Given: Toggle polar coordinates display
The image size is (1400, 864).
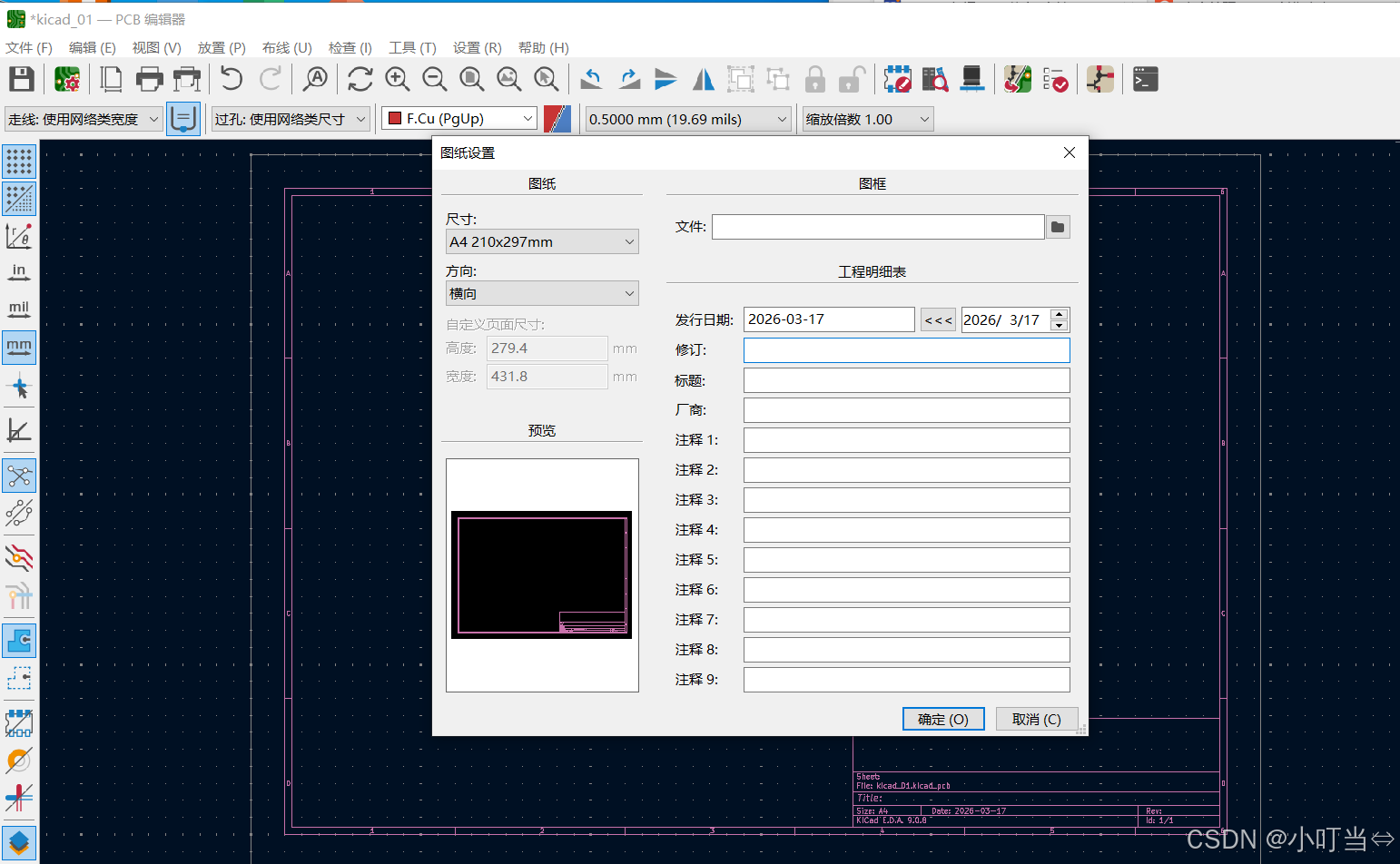Looking at the screenshot, I should tap(19, 236).
